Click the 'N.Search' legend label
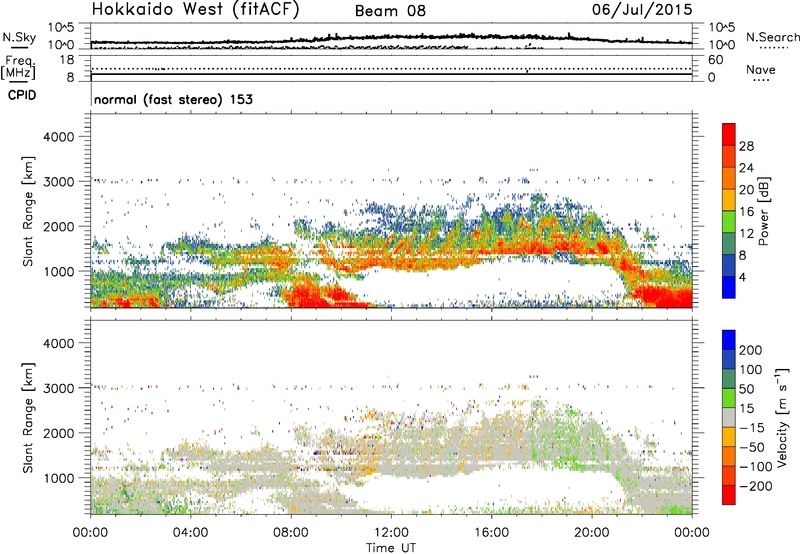The image size is (800, 554). coord(772,37)
